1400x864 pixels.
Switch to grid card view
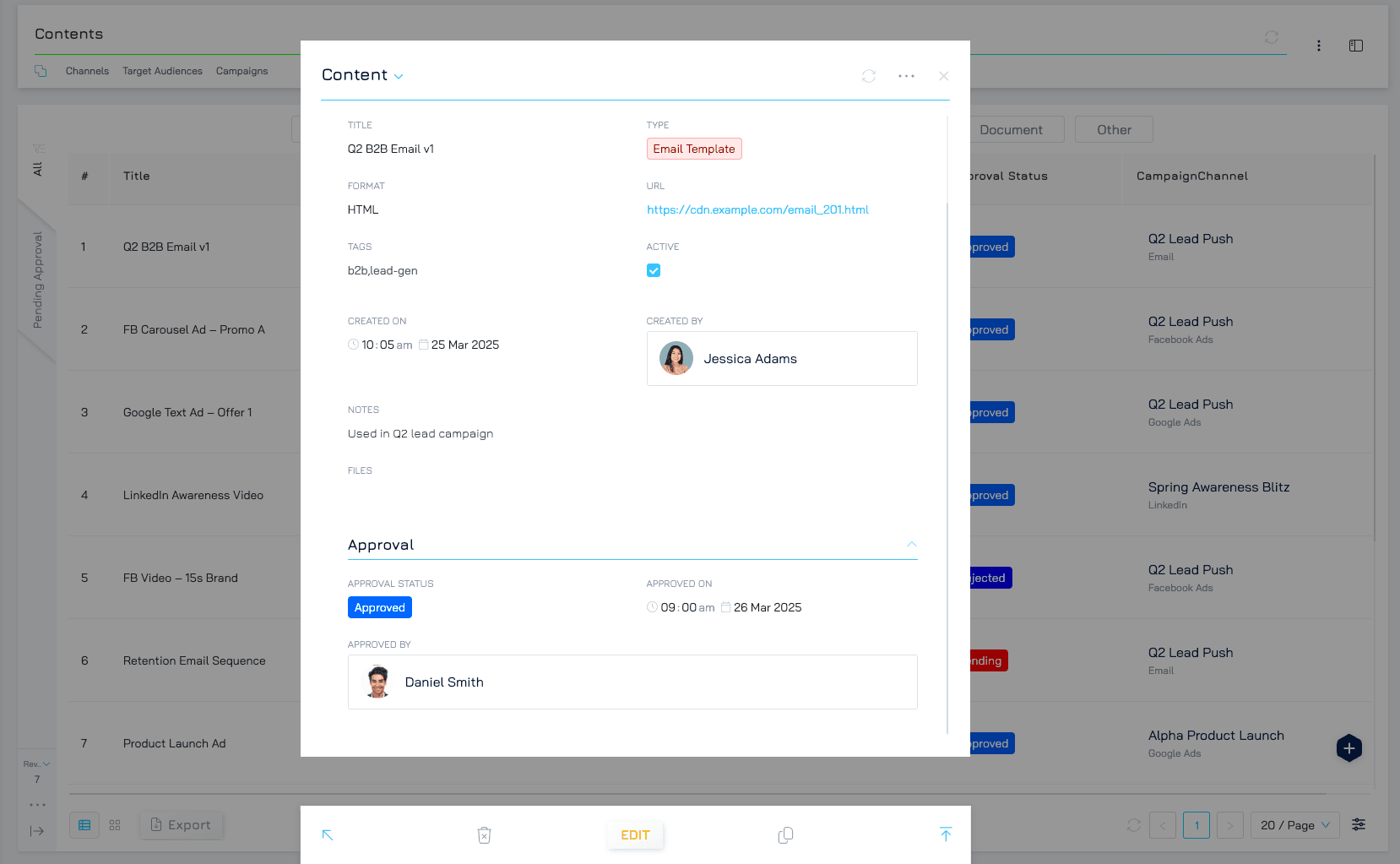coord(115,825)
